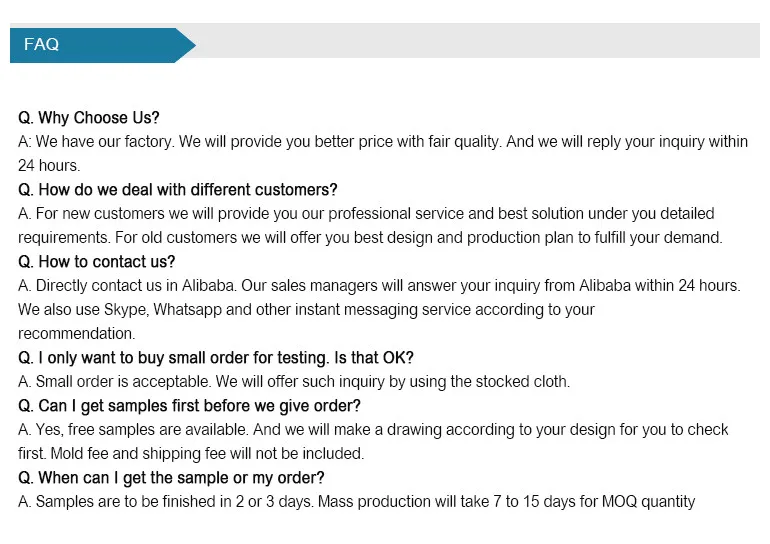Click the standalone 'recommendation.' line
The height and width of the screenshot is (544, 770).
pos(77,334)
